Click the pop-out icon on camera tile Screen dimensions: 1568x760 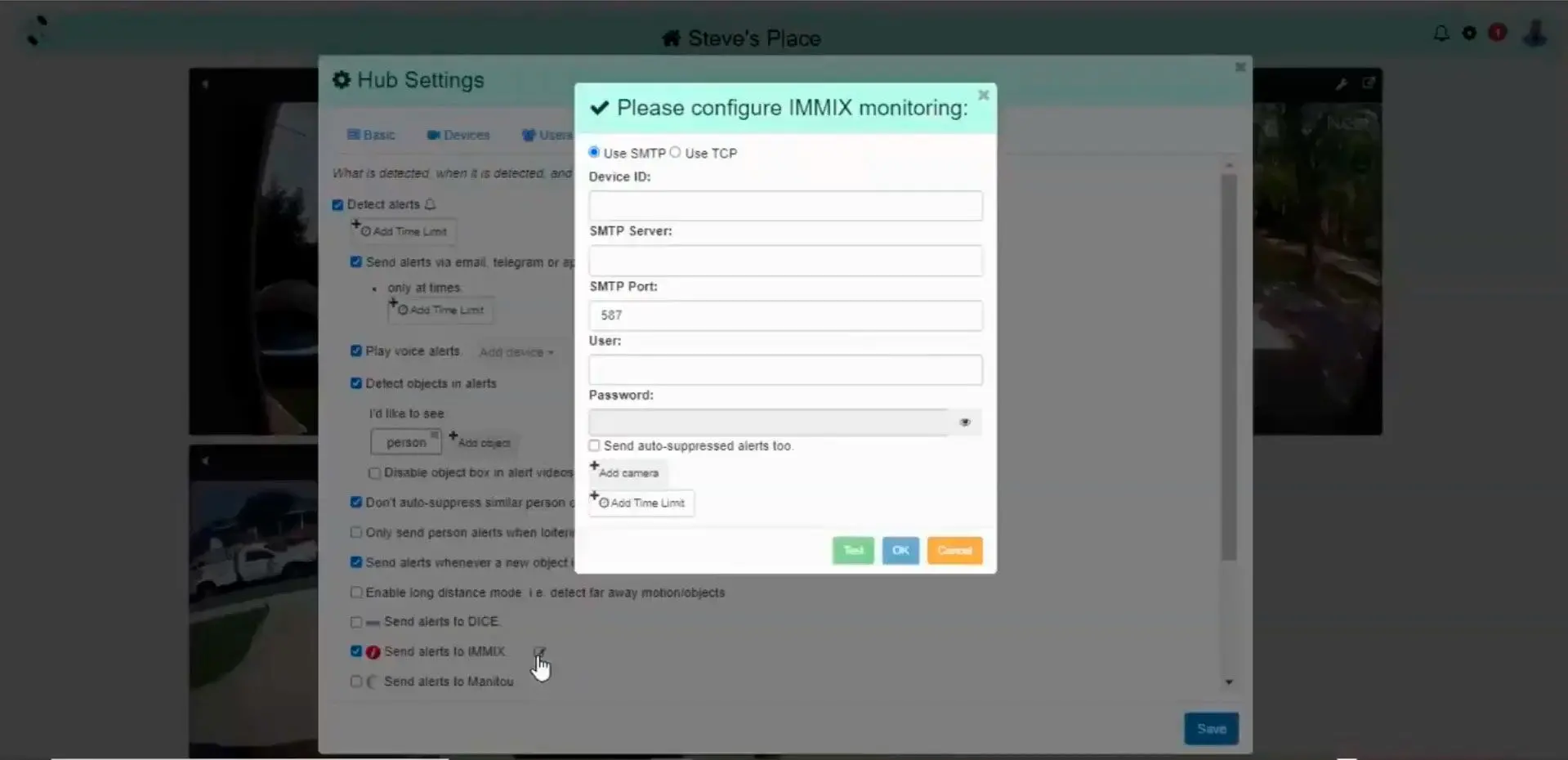click(1369, 83)
